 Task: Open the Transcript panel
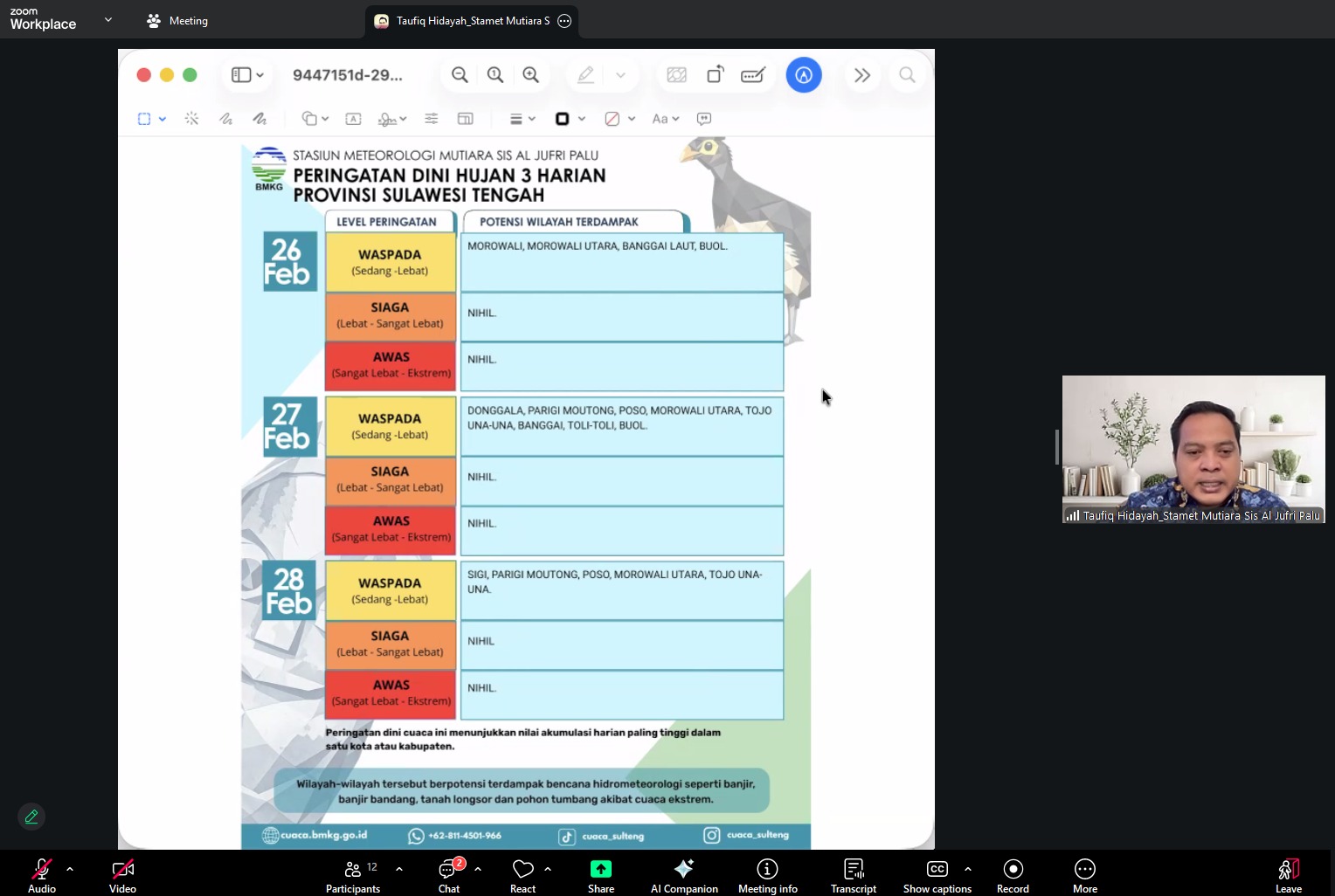click(853, 875)
